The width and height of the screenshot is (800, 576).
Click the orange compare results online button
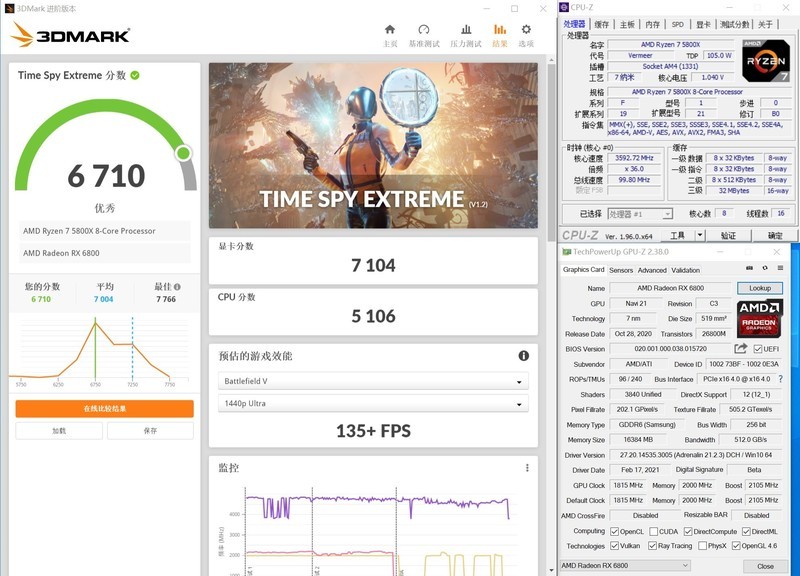pyautogui.click(x=104, y=409)
